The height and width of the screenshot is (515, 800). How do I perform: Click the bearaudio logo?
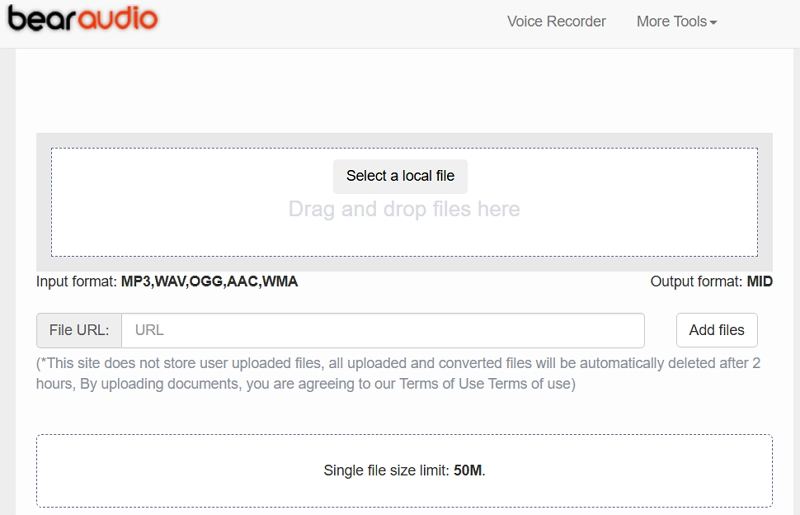(x=81, y=20)
